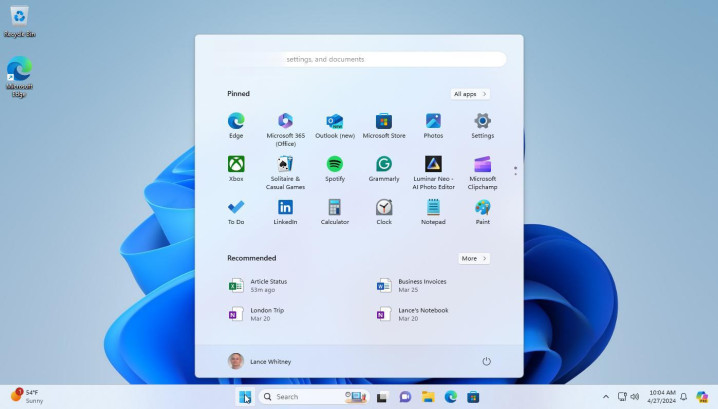The height and width of the screenshot is (409, 718).
Task: Click the Power button in Start menu
Action: coord(486,361)
